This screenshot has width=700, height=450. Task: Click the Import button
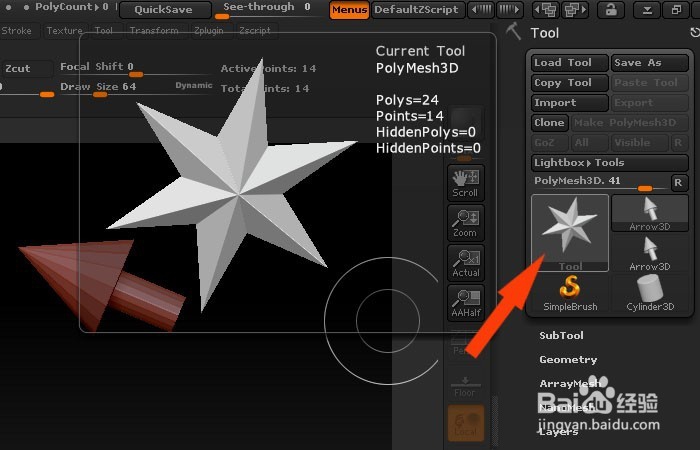coord(570,103)
